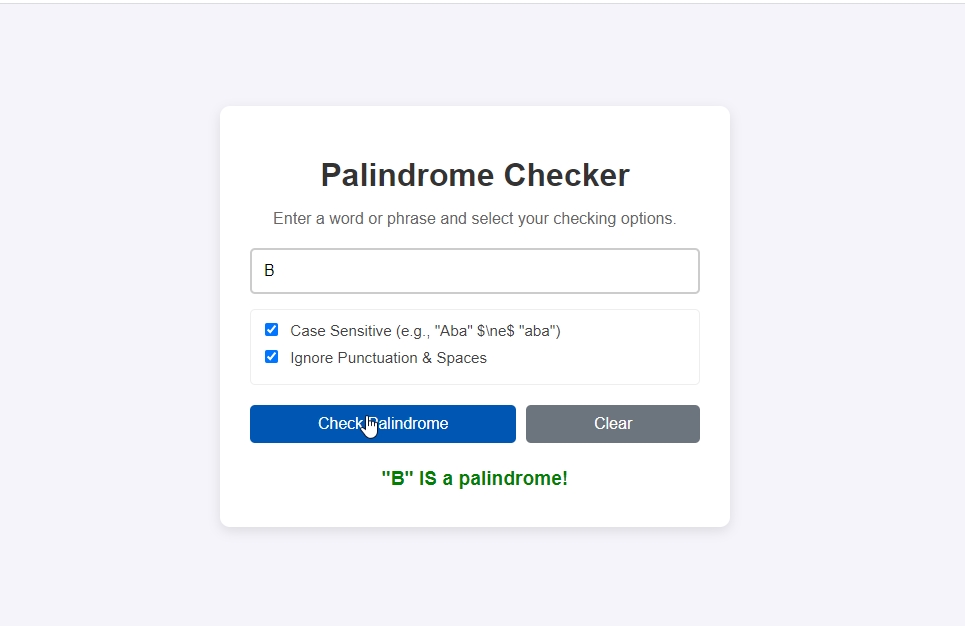Click the empty right side of the input field
The width and height of the screenshot is (965, 626).
coord(620,271)
